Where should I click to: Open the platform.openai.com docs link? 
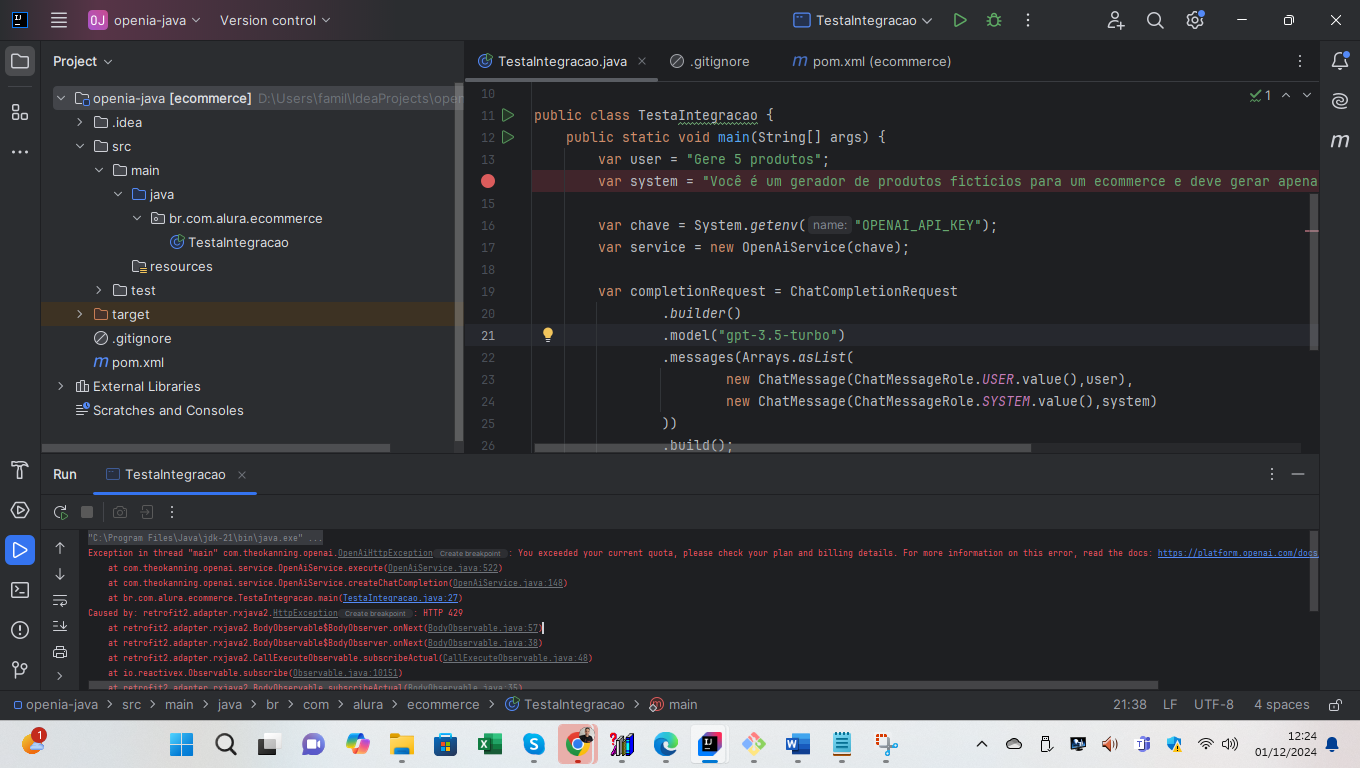[x=1238, y=553]
